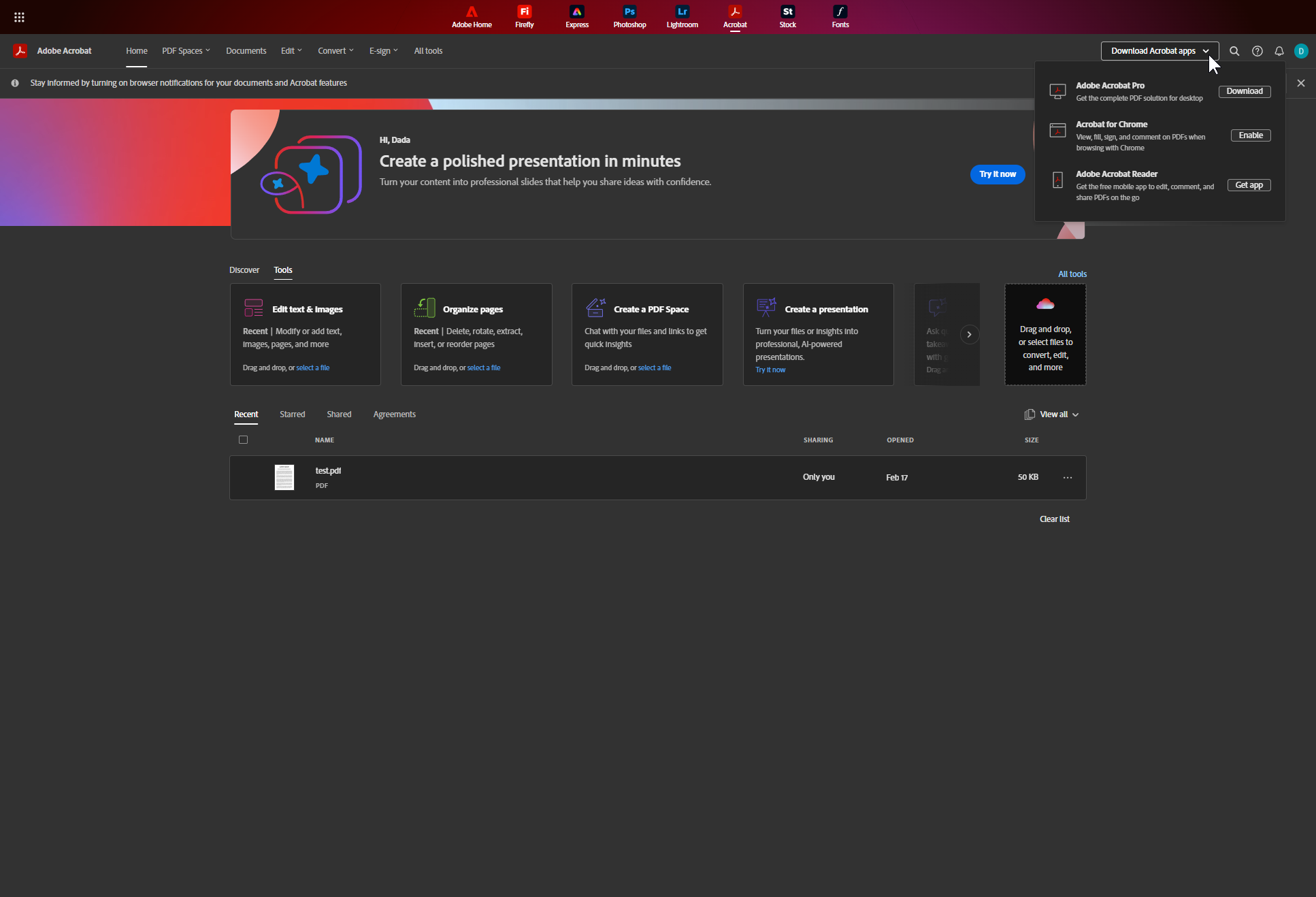
Task: Expand the PDF Spaces menu
Action: [x=186, y=51]
